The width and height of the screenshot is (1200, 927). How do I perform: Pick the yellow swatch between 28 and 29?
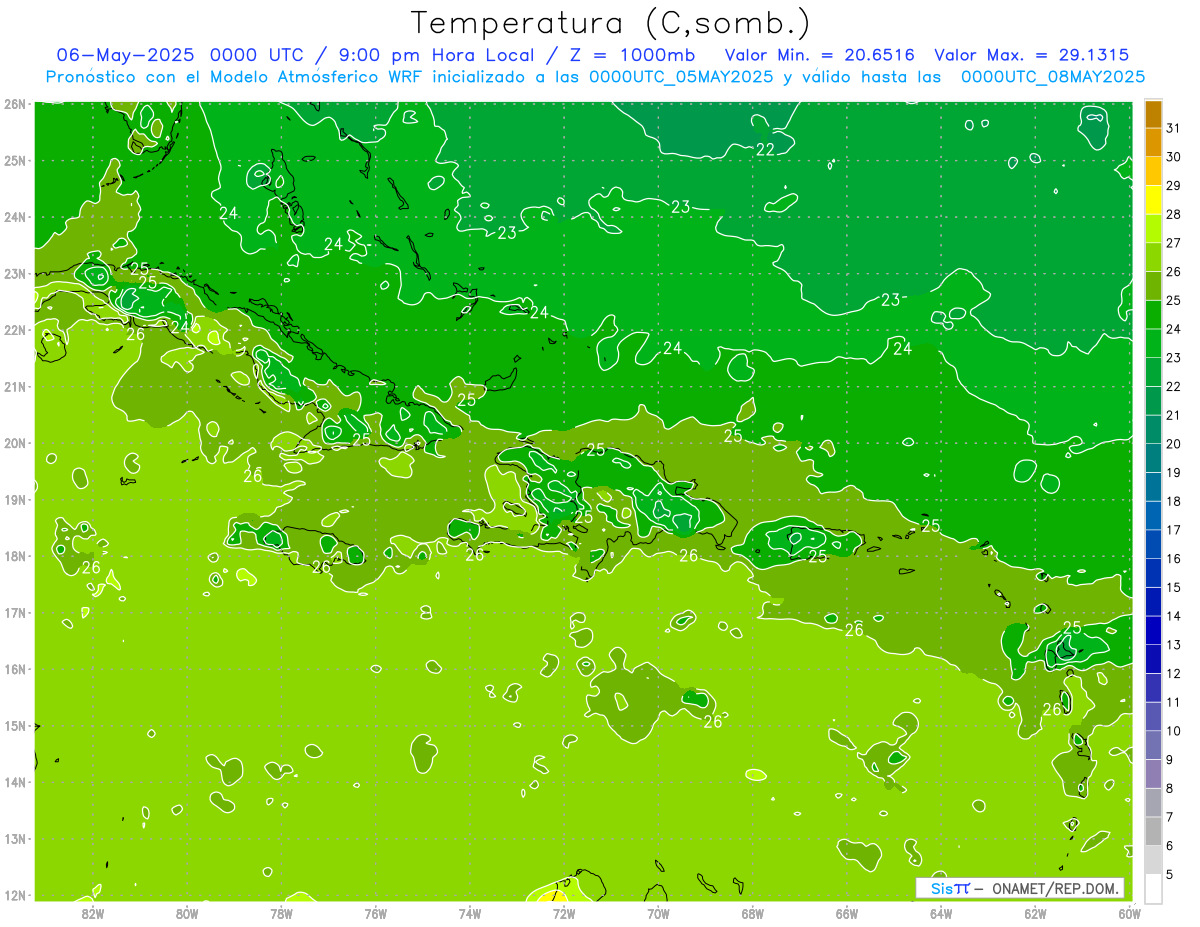(x=1154, y=200)
